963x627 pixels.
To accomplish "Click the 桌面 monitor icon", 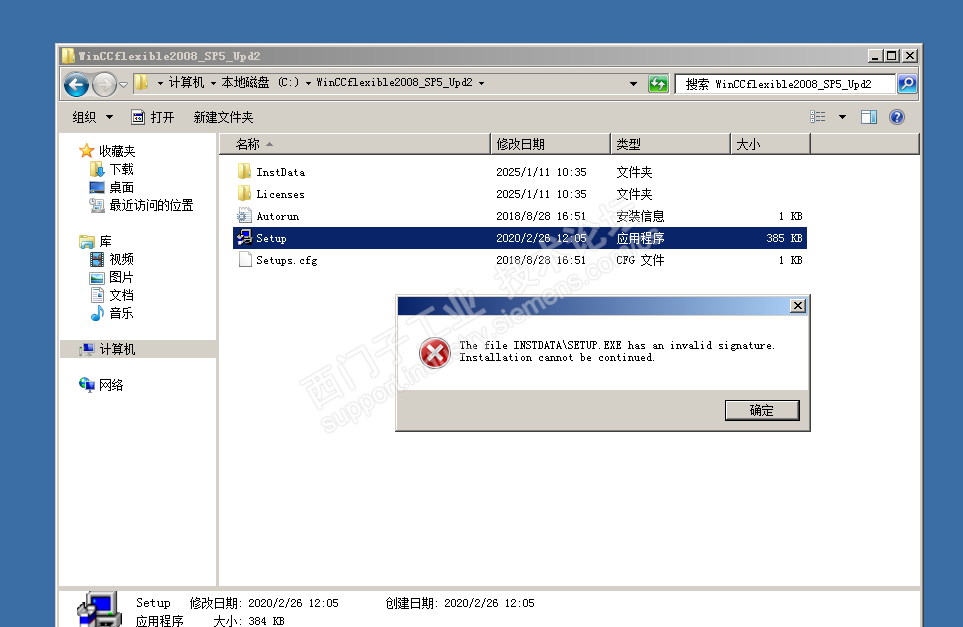I will [x=97, y=187].
